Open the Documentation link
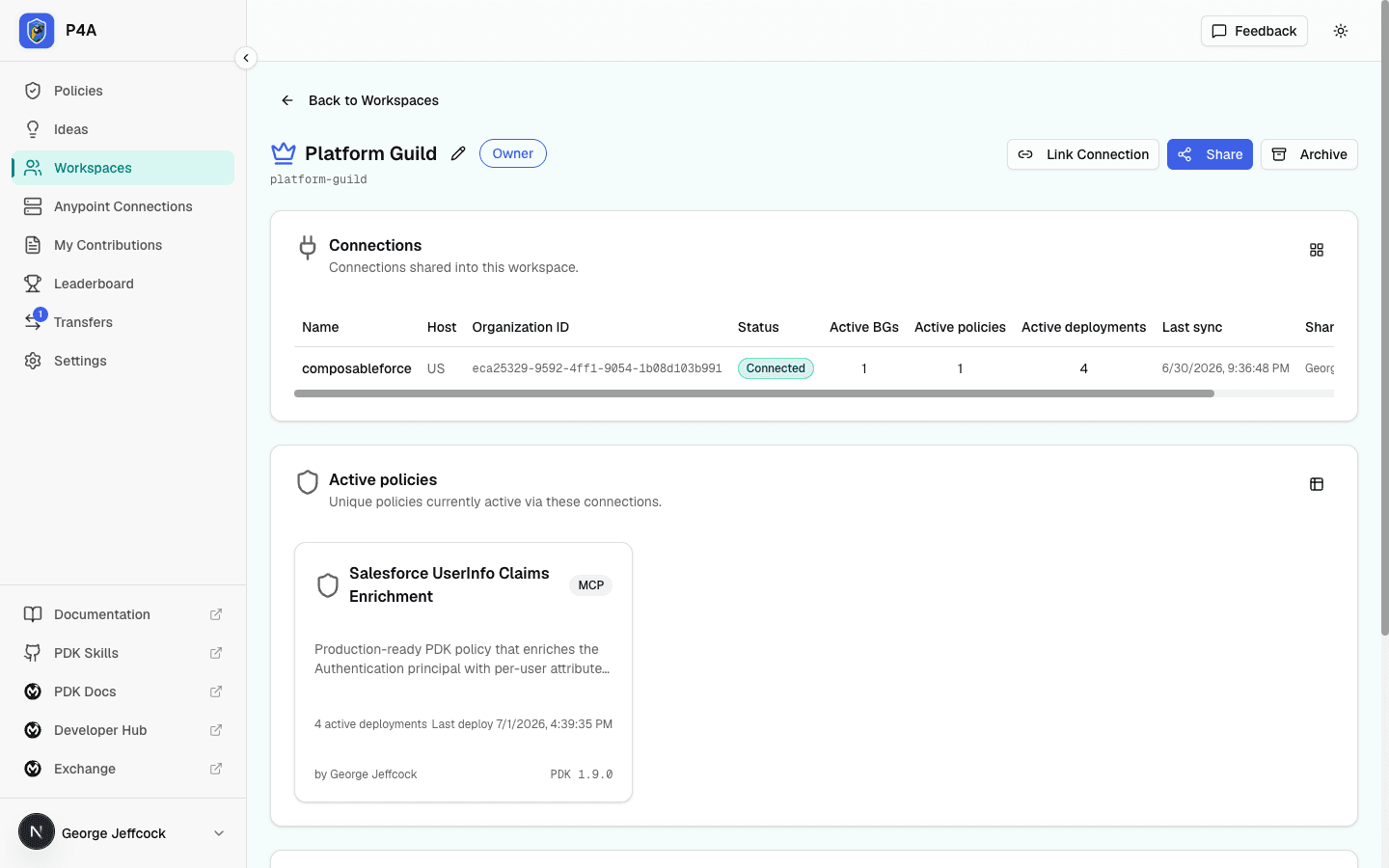Viewport: 1389px width, 868px height. (123, 614)
